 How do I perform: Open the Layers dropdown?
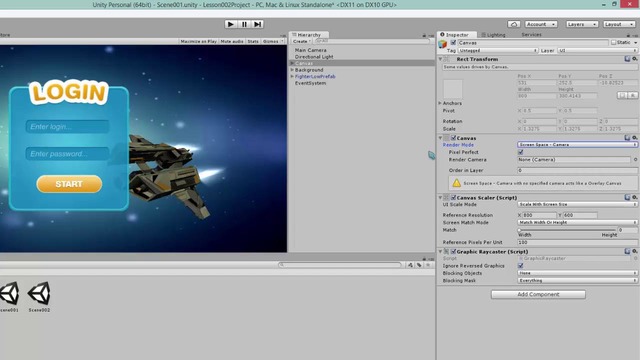click(582, 24)
